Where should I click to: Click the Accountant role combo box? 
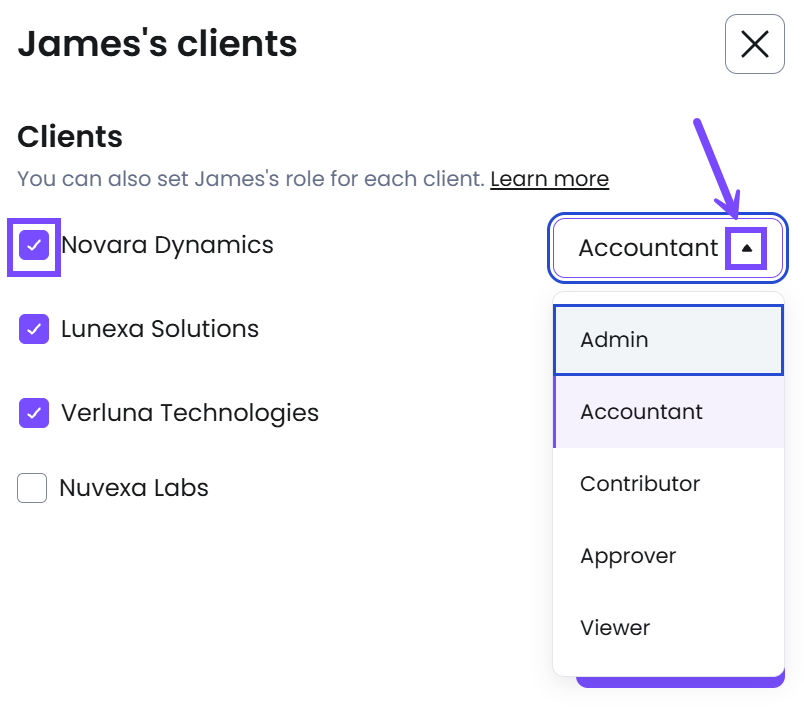pos(668,248)
